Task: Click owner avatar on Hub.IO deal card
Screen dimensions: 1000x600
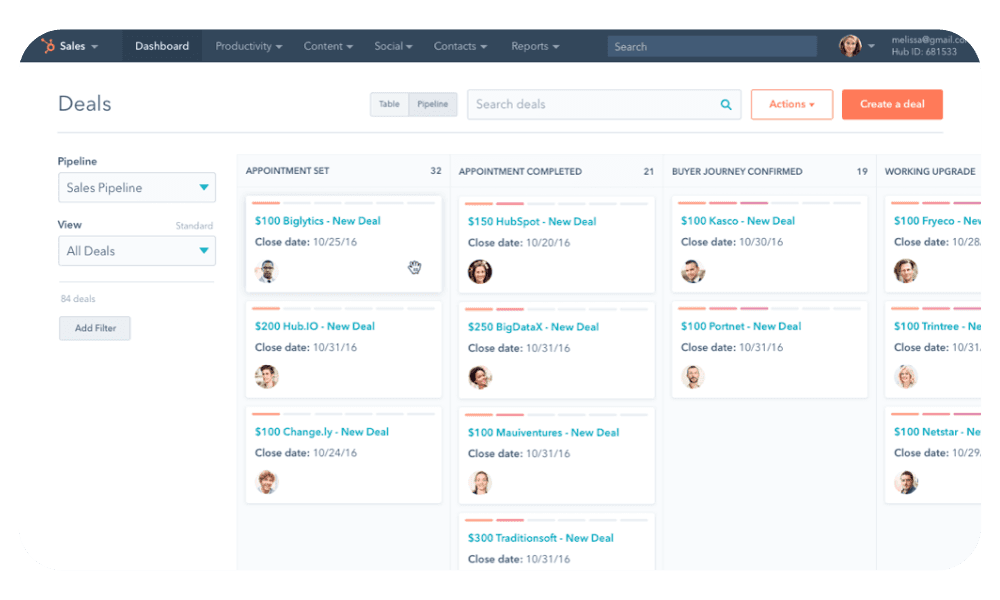Action: [267, 376]
